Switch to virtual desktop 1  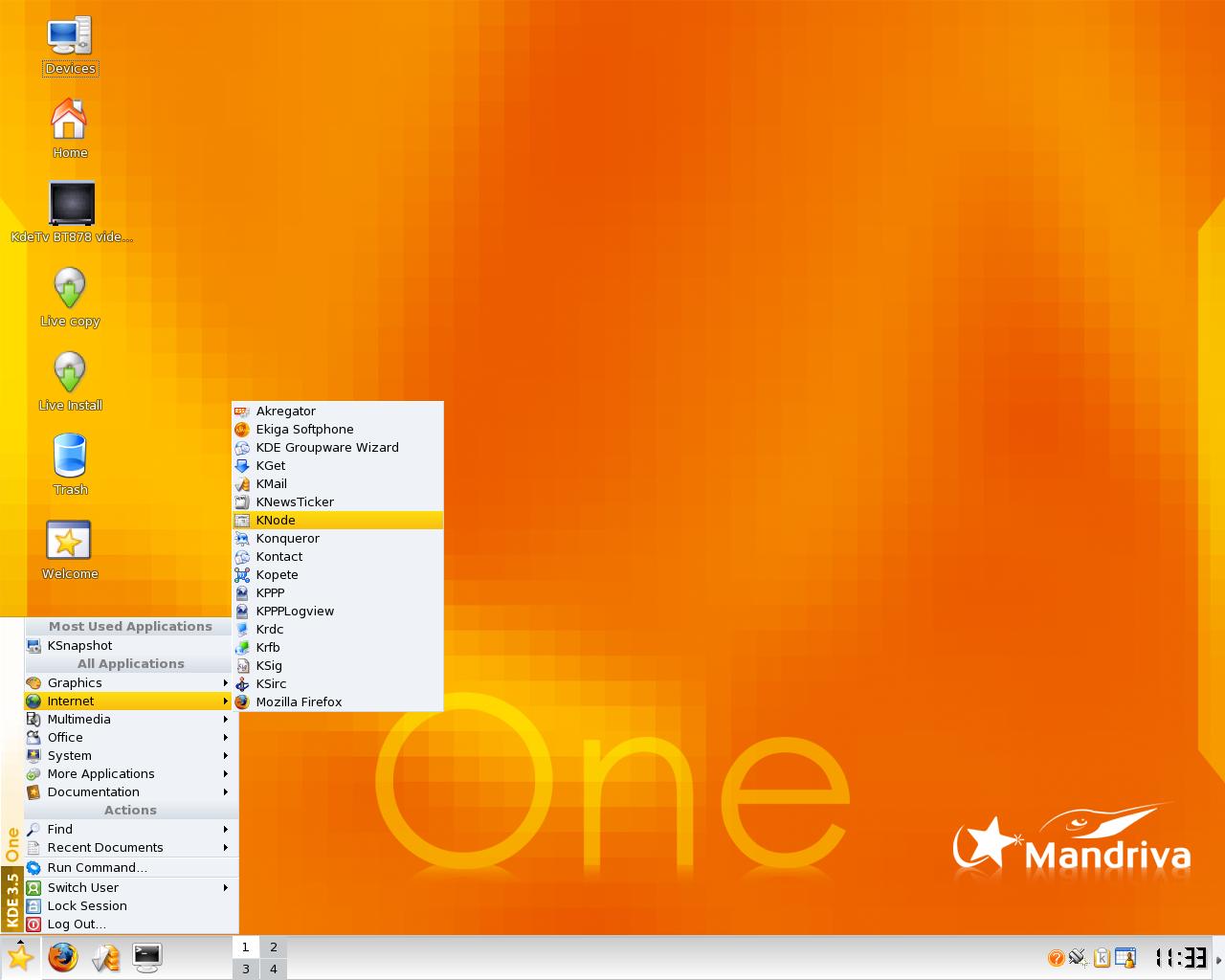(246, 947)
